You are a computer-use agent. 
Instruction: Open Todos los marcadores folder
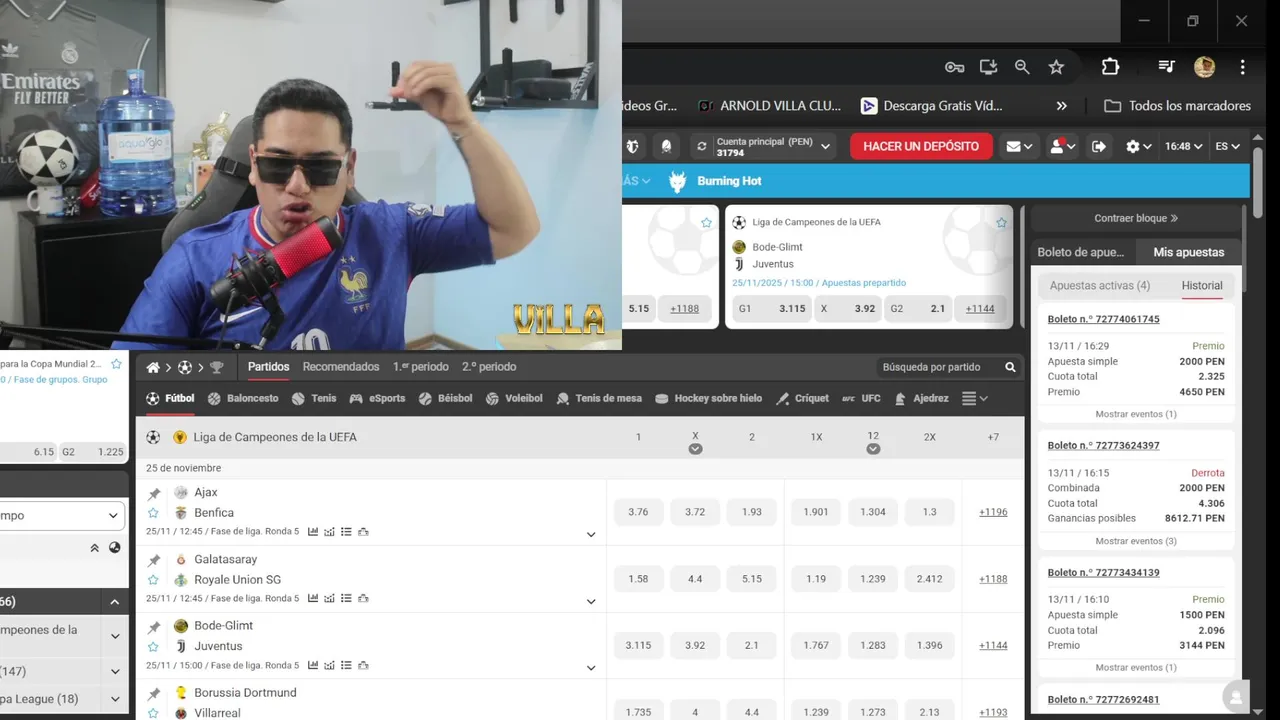click(x=1178, y=106)
